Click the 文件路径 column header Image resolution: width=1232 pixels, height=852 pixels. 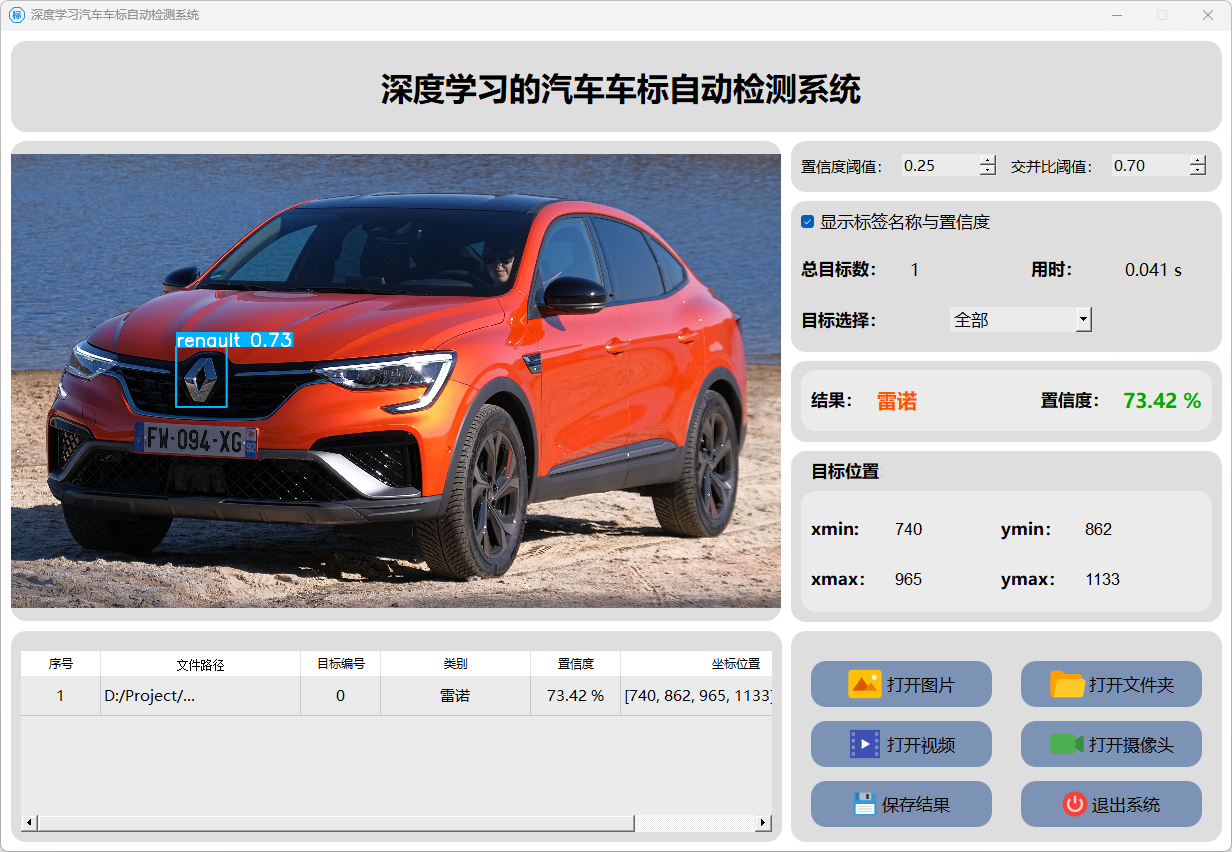pos(200,664)
